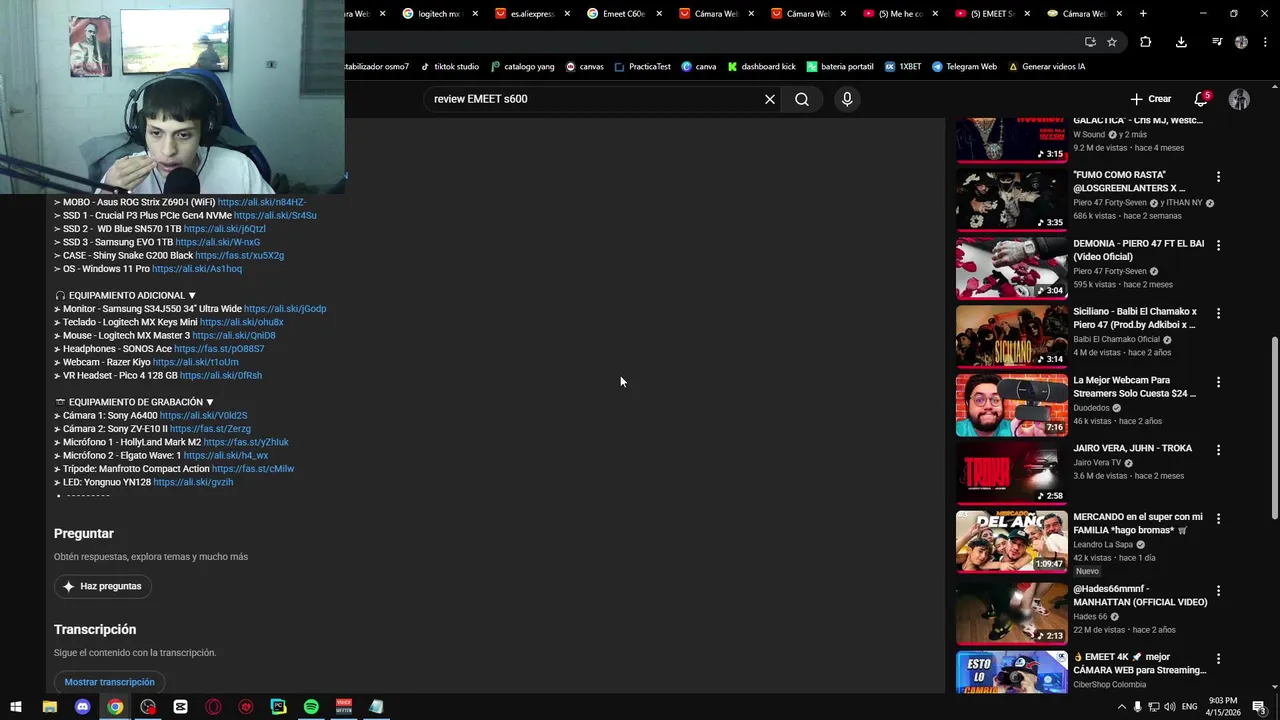Open options for Siciliano - Balbi El Chamako video
Image resolution: width=1280 pixels, height=720 pixels.
1218,313
